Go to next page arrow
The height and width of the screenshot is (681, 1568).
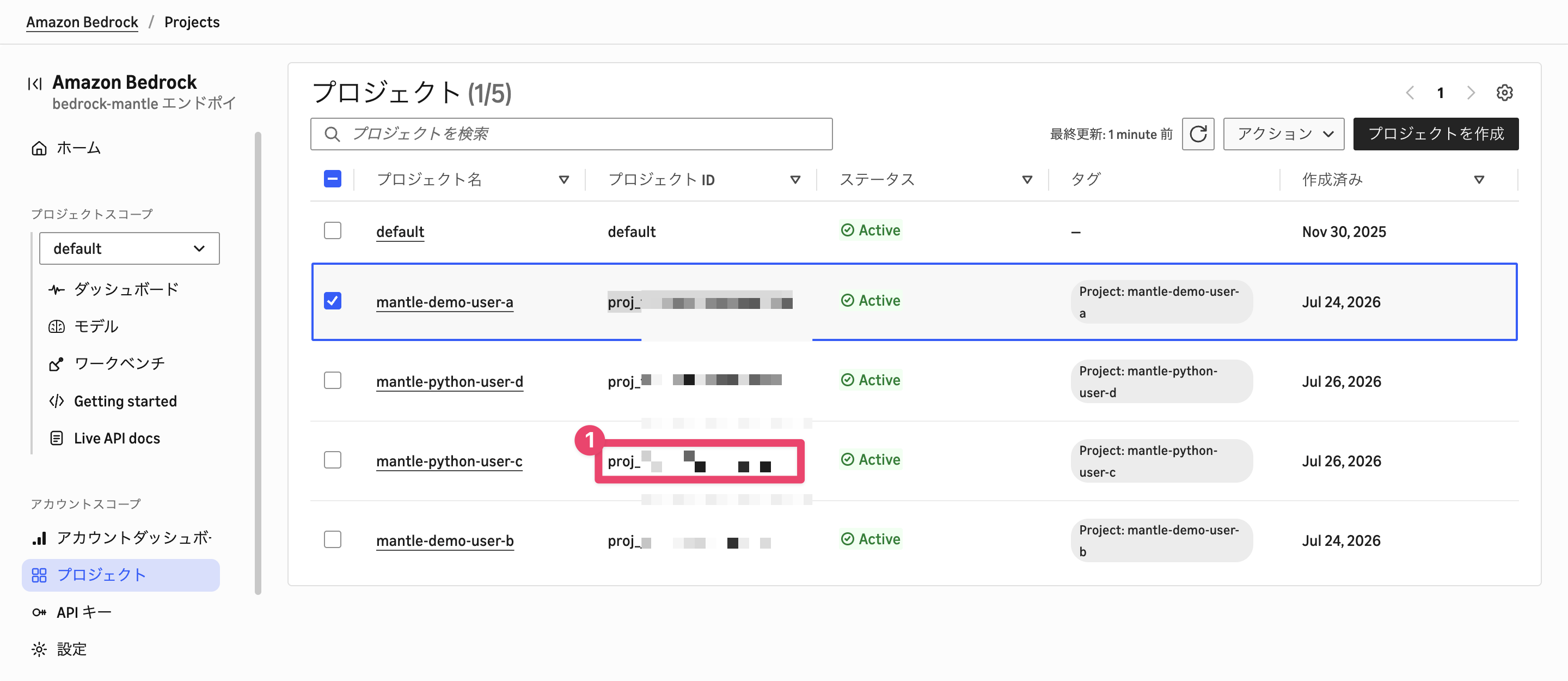point(1471,93)
